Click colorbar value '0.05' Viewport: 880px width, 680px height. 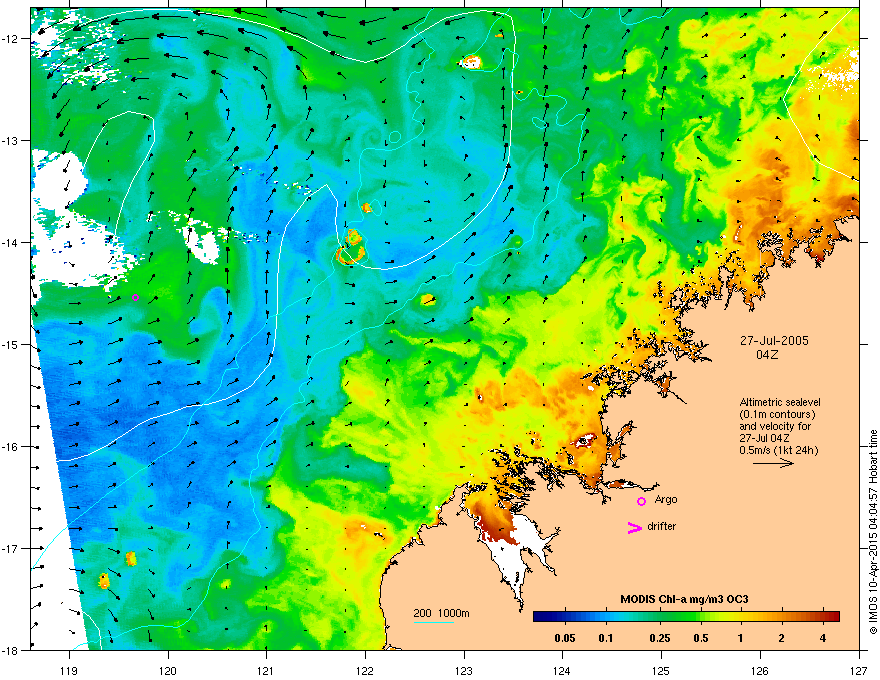565,638
